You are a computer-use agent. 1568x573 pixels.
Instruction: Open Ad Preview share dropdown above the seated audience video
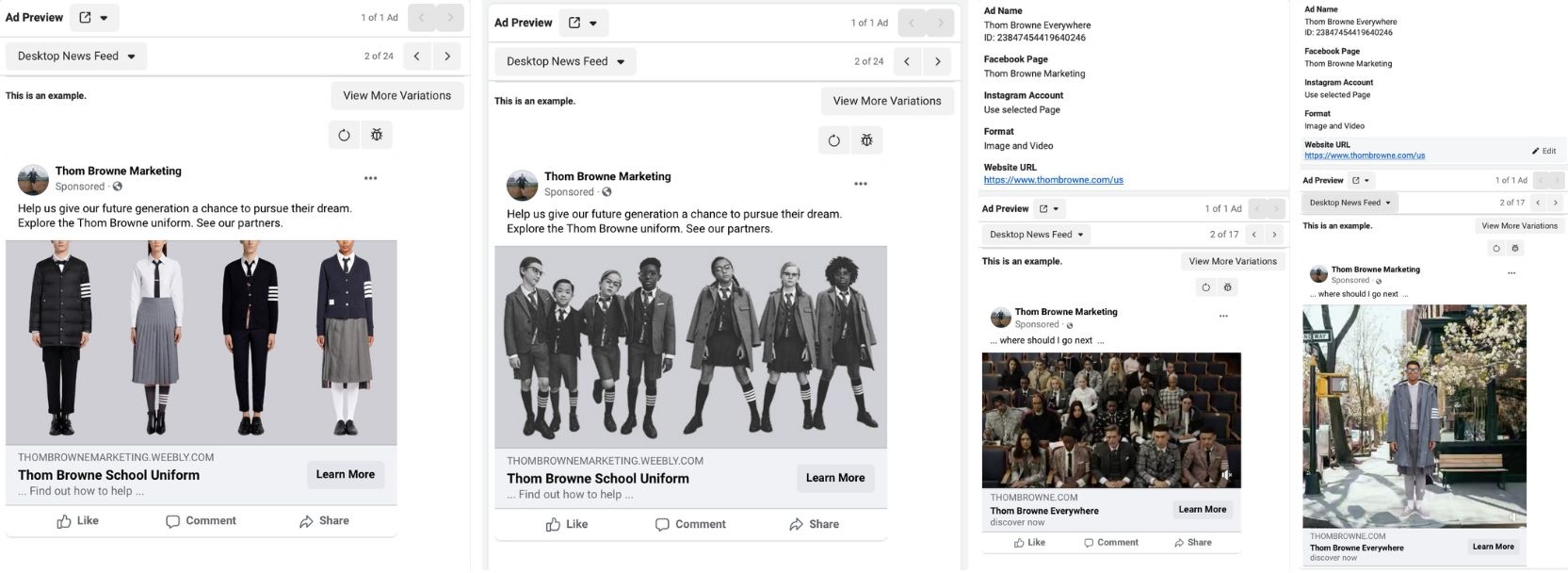(x=1049, y=209)
